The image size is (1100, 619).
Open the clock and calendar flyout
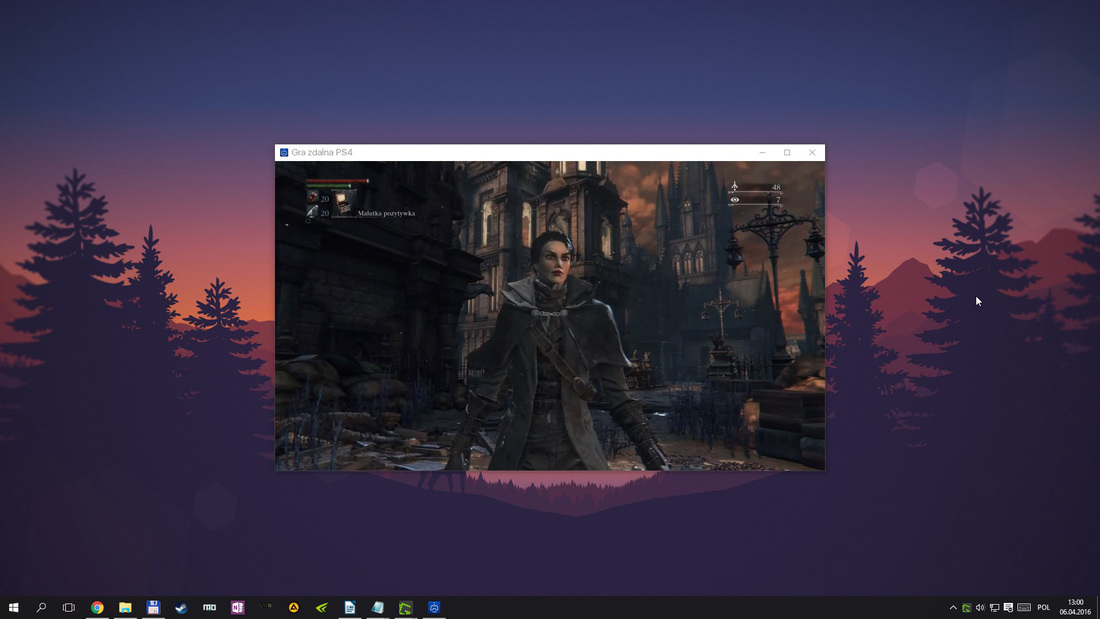click(x=1075, y=608)
